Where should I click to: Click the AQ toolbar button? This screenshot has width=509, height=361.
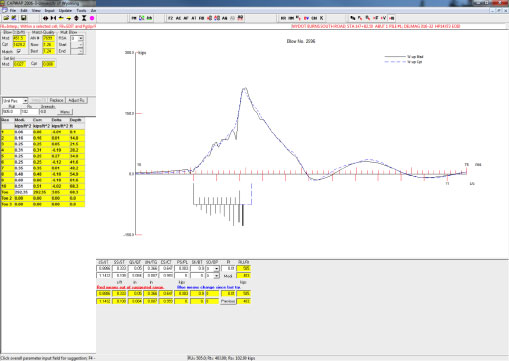click(x=225, y=18)
